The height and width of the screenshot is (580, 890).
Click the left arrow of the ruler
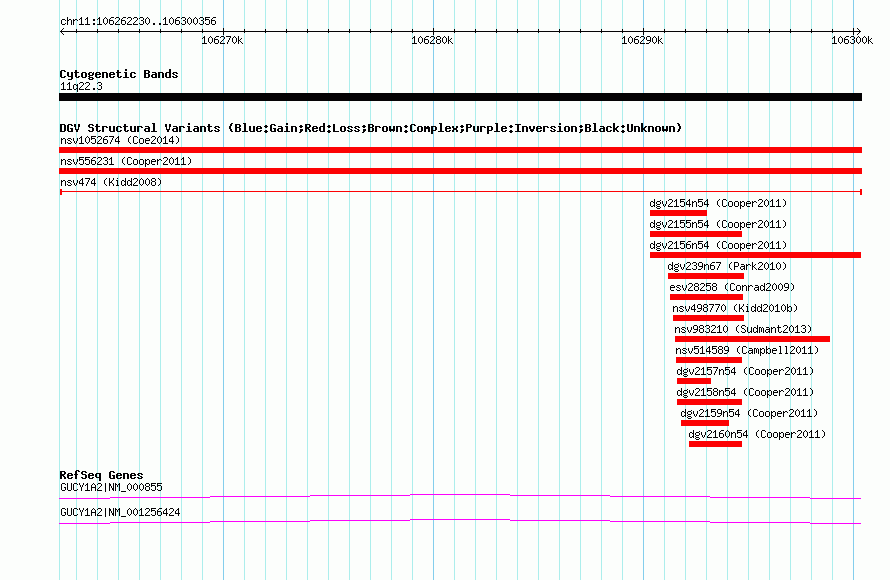click(62, 32)
